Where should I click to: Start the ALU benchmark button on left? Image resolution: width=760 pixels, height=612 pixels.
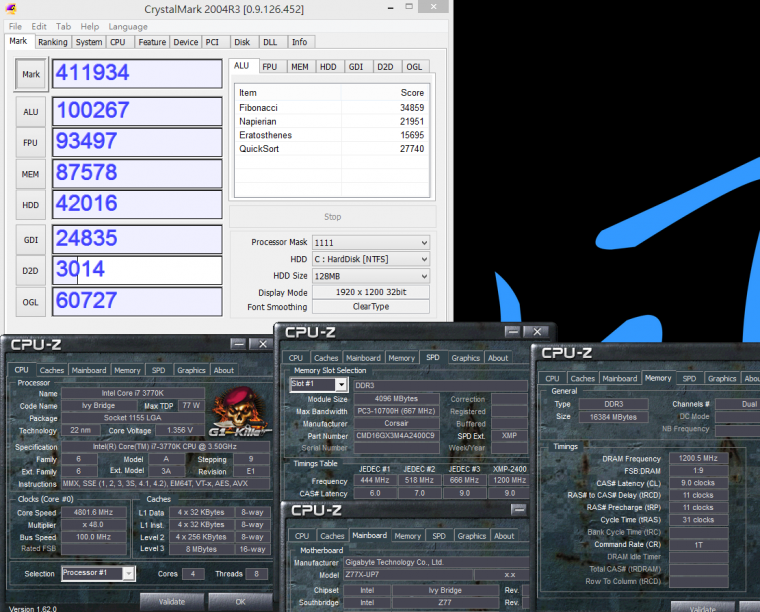(x=31, y=112)
